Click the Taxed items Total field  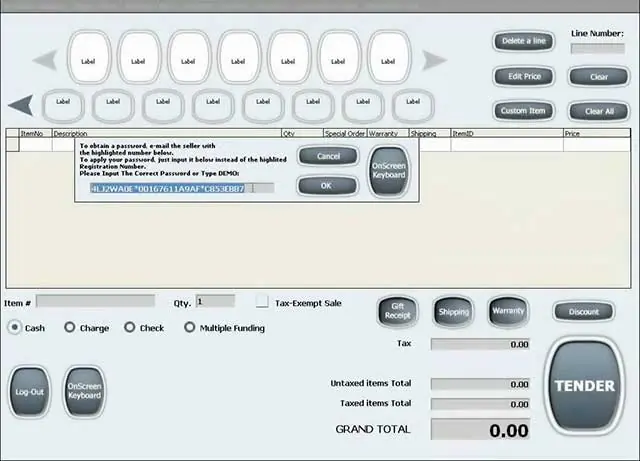480,404
